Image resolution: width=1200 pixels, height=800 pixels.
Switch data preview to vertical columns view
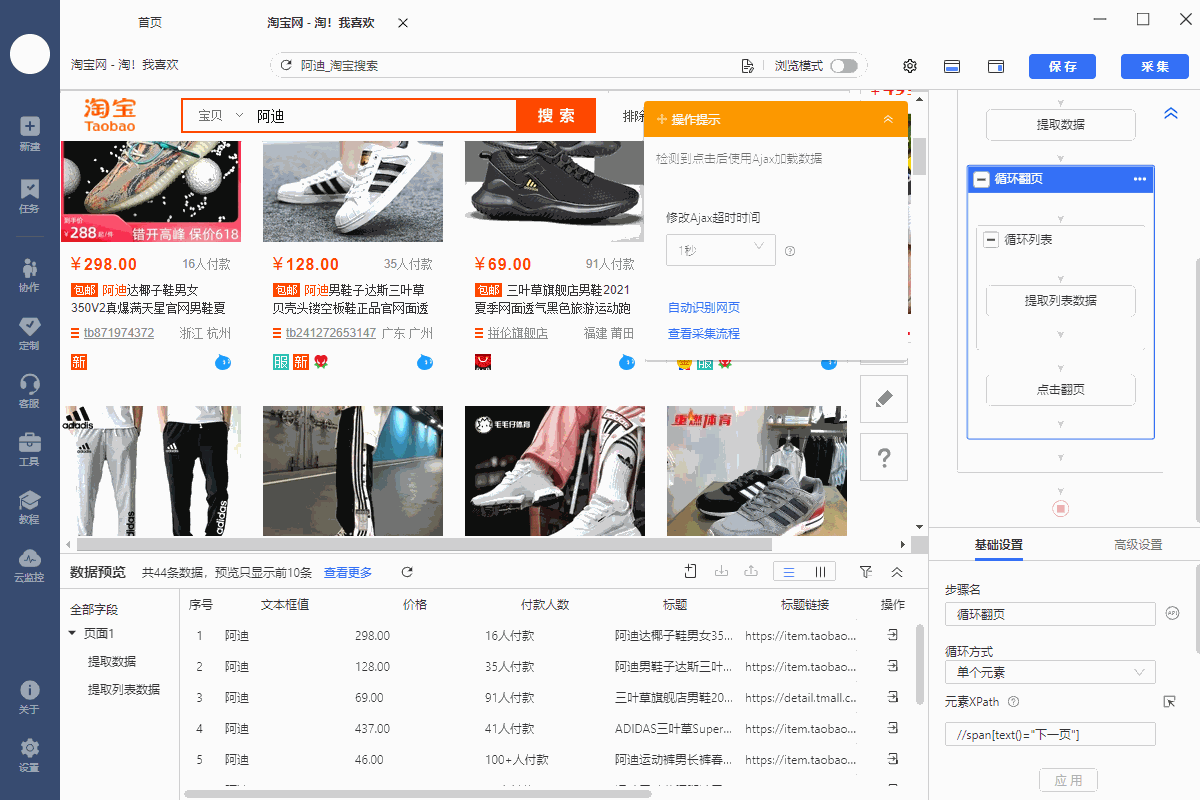click(820, 572)
